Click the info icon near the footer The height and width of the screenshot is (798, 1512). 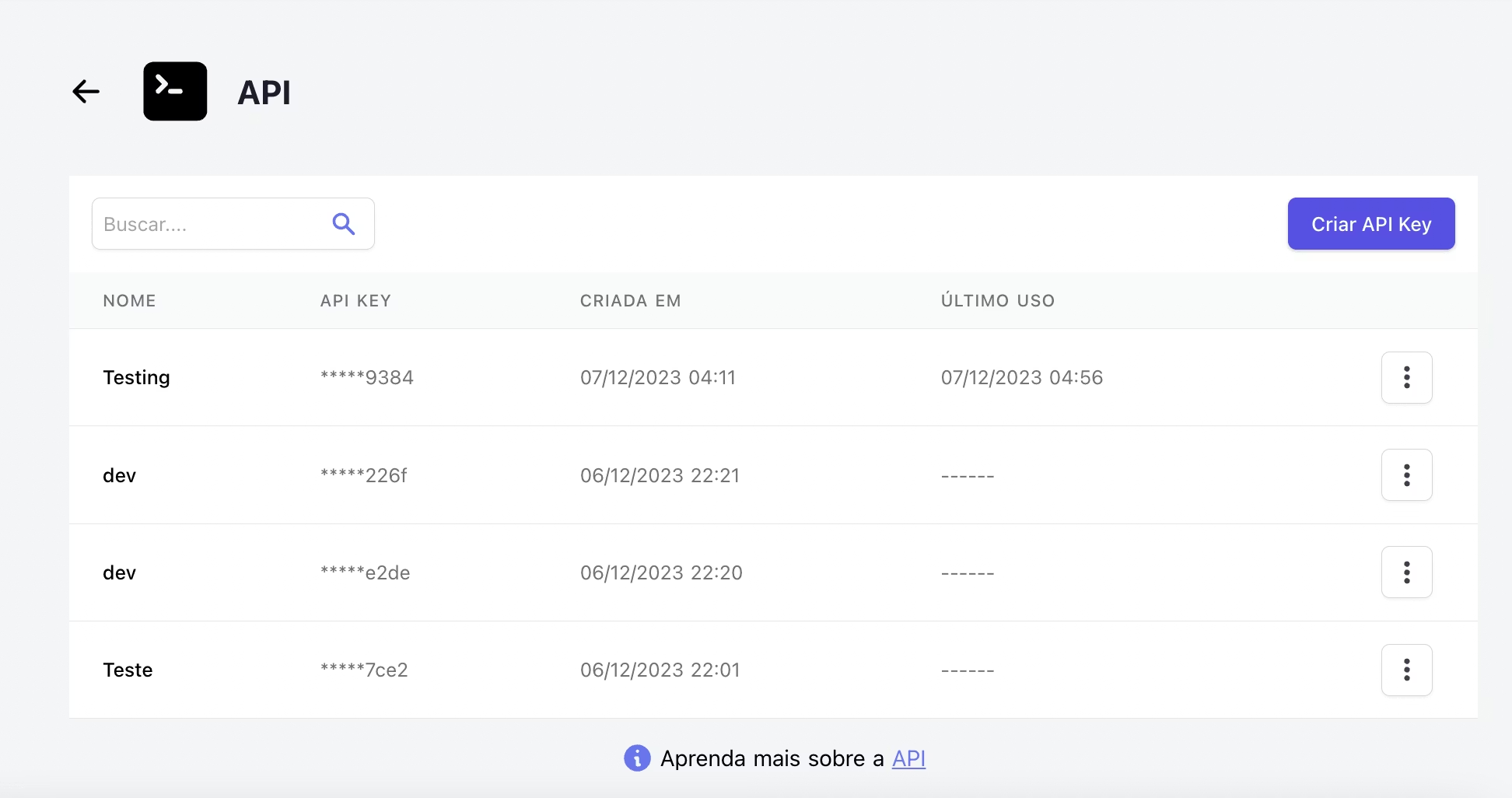[636, 758]
